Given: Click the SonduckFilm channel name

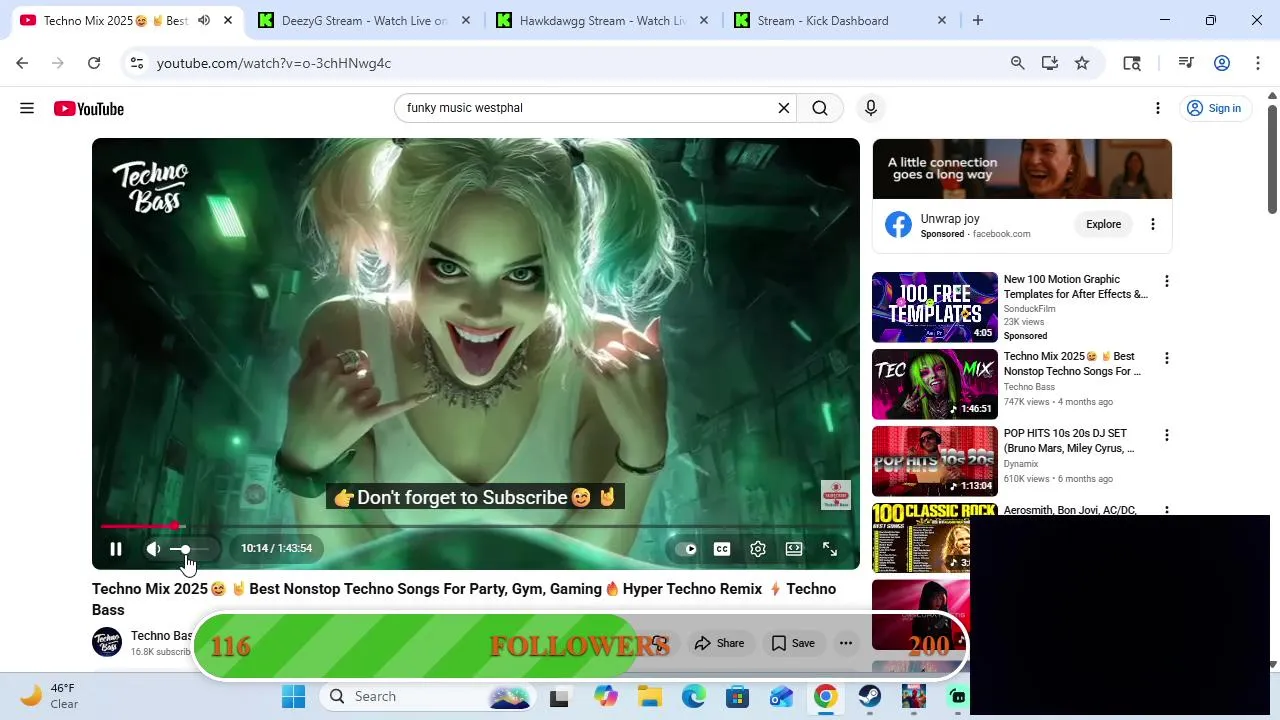Looking at the screenshot, I should click(x=1029, y=309).
